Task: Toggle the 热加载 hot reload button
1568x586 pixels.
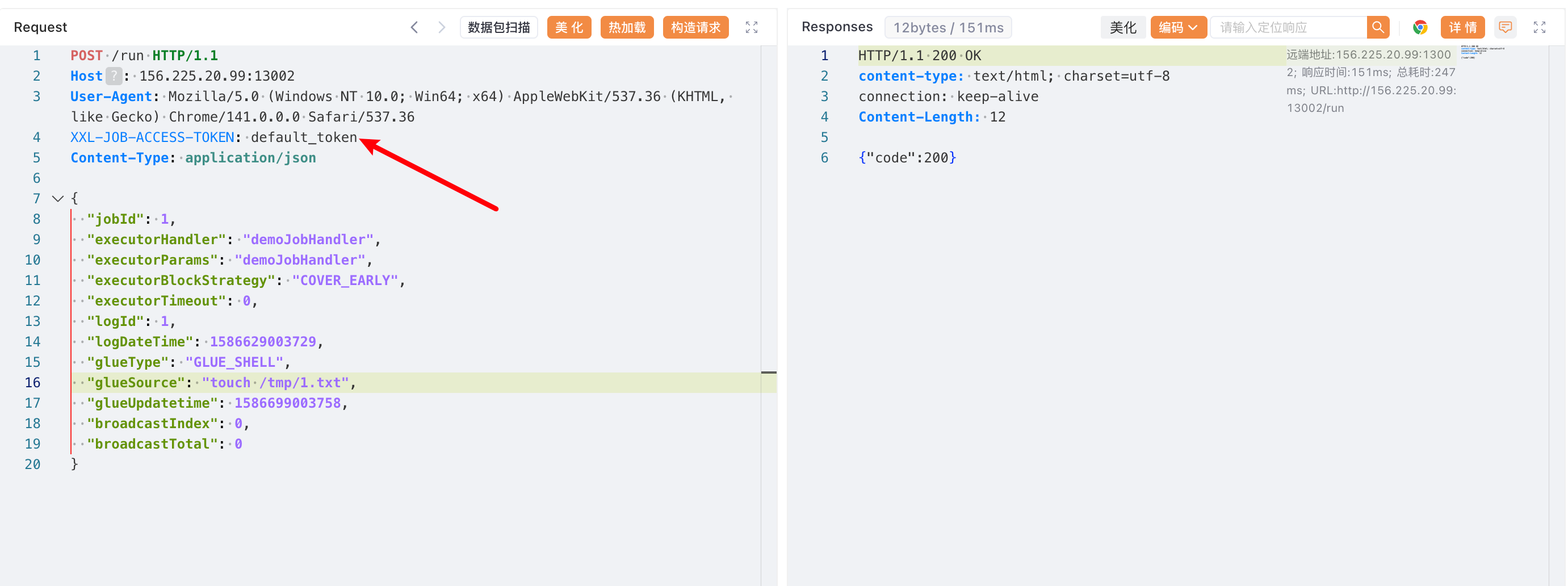Action: 627,27
